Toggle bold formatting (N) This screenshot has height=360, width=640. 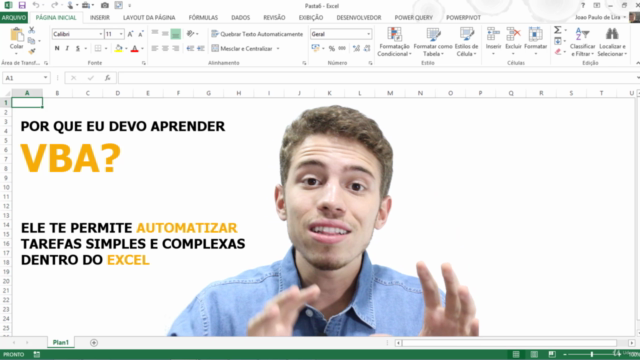(x=57, y=49)
